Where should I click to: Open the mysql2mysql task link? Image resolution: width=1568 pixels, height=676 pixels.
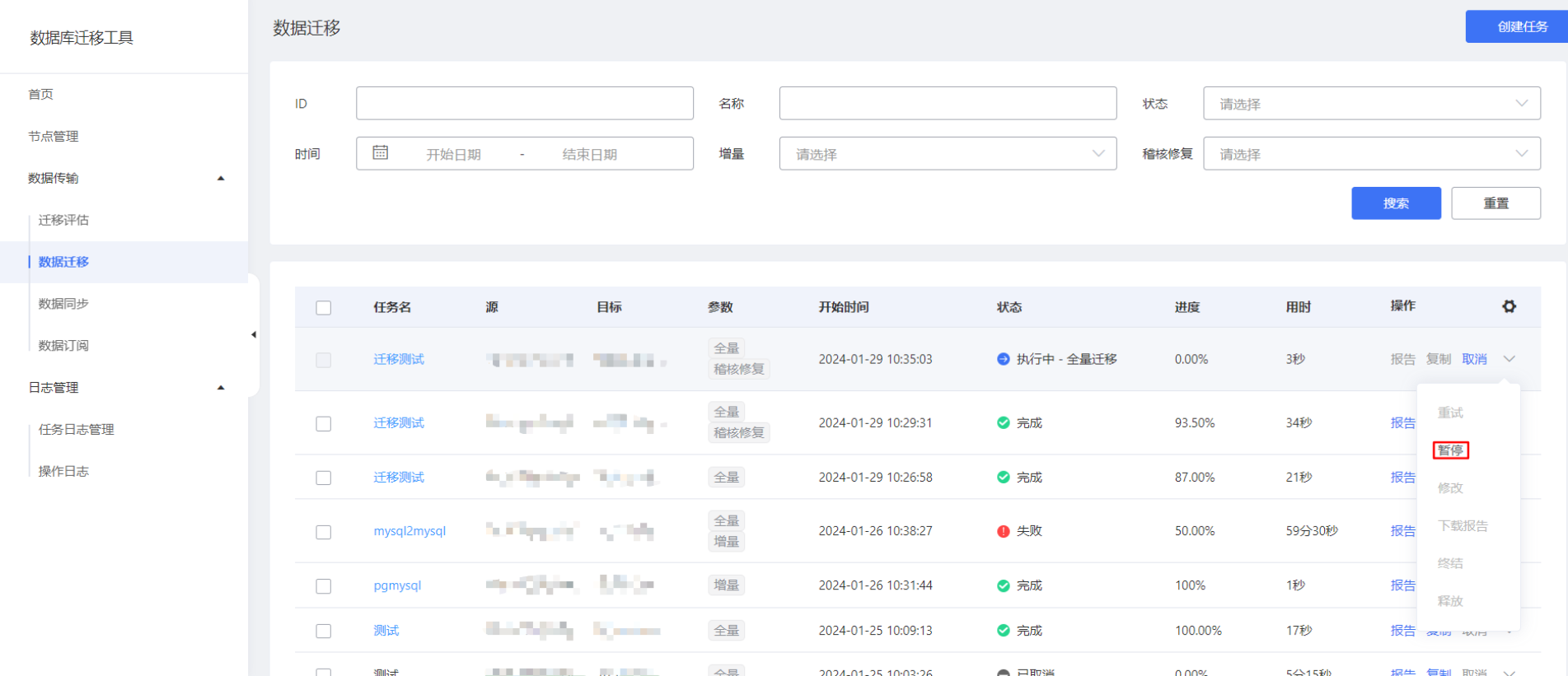(x=410, y=531)
